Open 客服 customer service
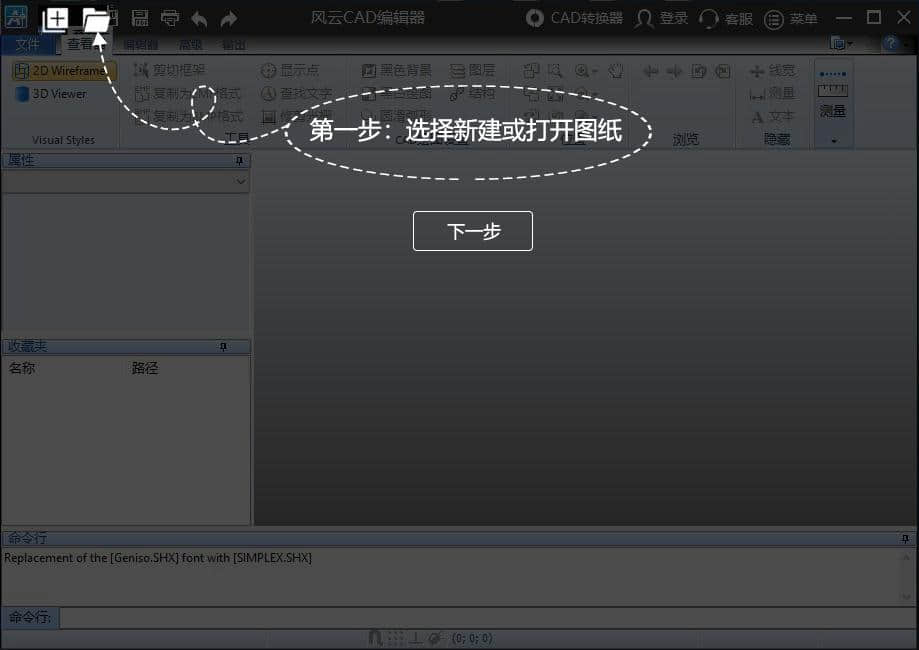Image resolution: width=919 pixels, height=650 pixels. click(726, 19)
